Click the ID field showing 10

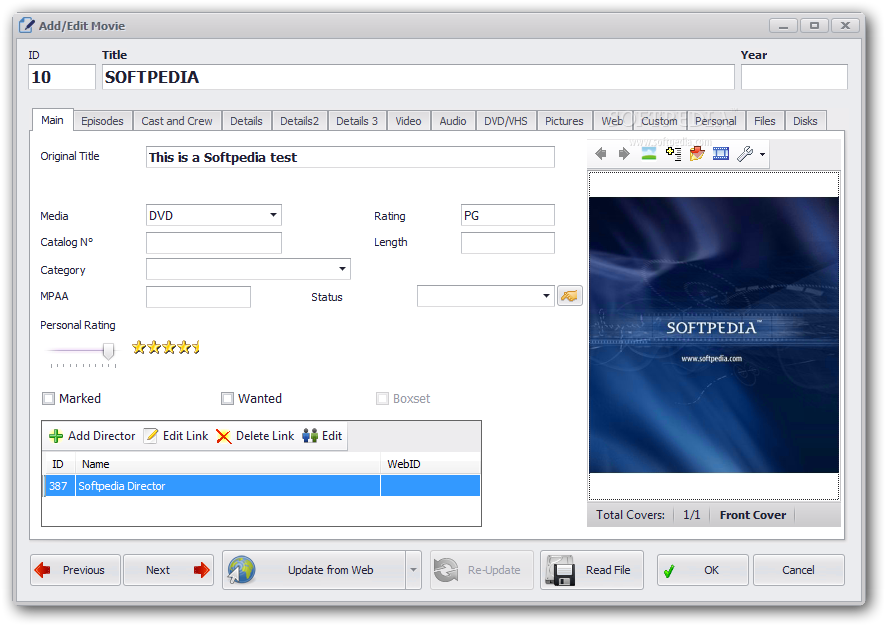click(x=62, y=77)
